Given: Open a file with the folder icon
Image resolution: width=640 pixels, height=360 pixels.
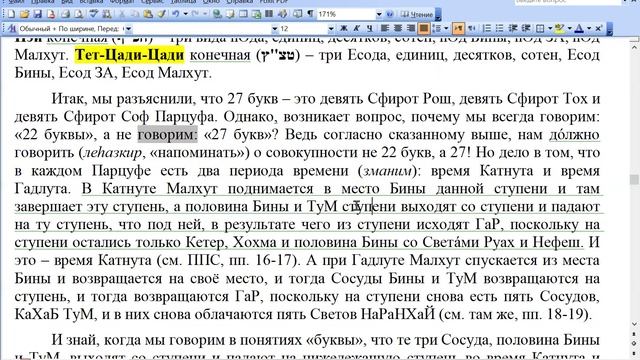Looking at the screenshot, I should pyautogui.click(x=24, y=14).
